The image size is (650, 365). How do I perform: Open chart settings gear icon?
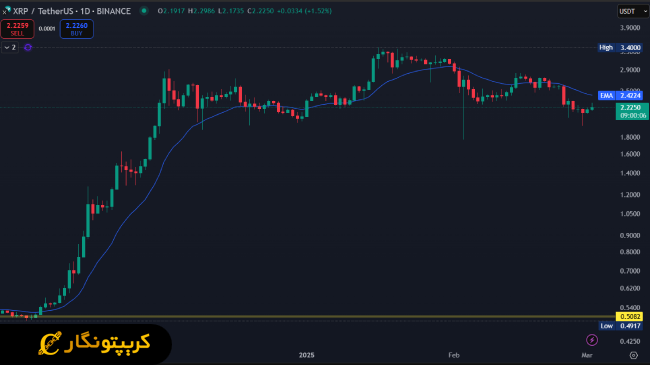(633, 355)
